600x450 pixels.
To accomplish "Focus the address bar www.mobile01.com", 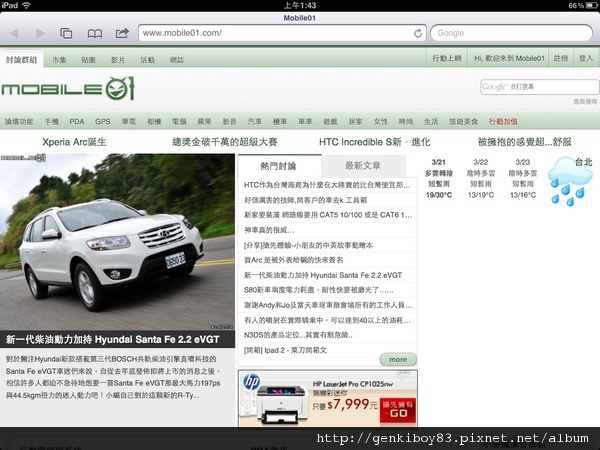I will coord(282,33).
